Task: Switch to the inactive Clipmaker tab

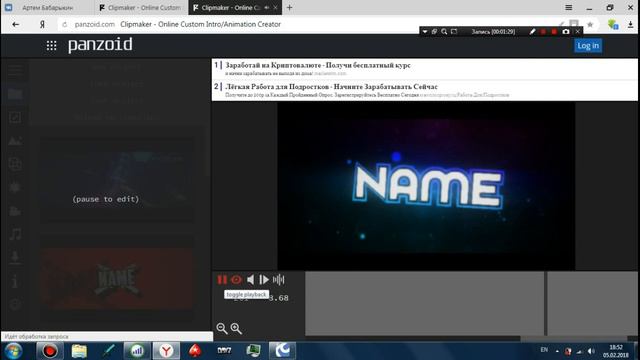Action: click(141, 7)
